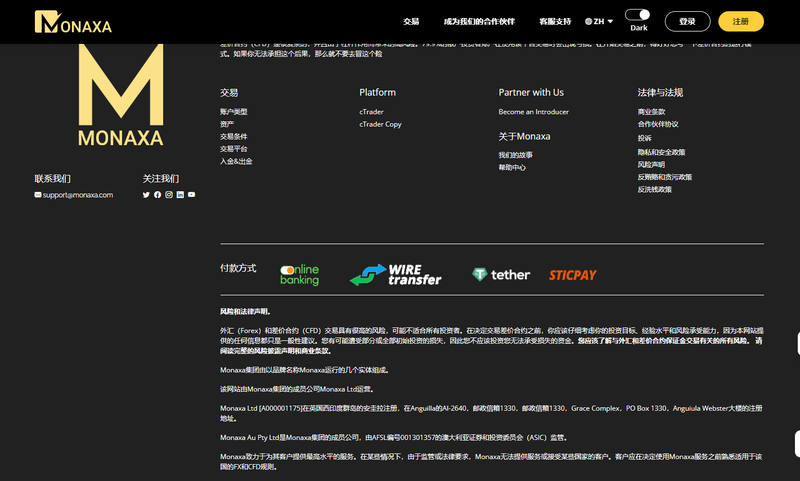800x481 pixels.
Task: Click the Monaxa logo in the header
Action: pos(73,22)
